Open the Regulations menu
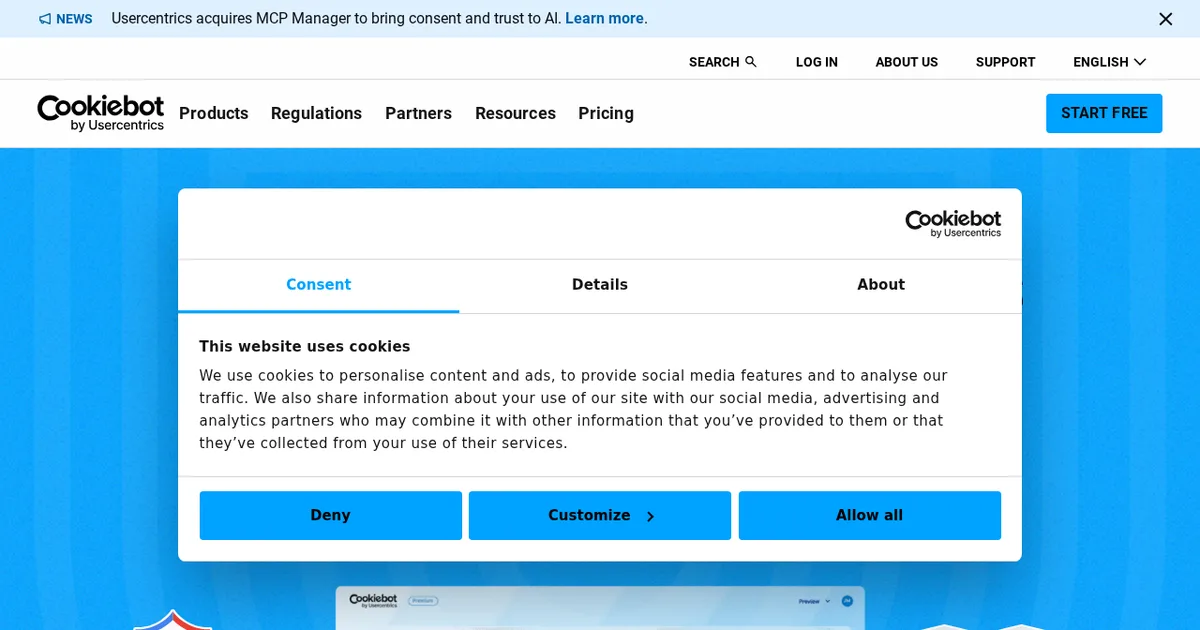The image size is (1200, 630). (316, 113)
